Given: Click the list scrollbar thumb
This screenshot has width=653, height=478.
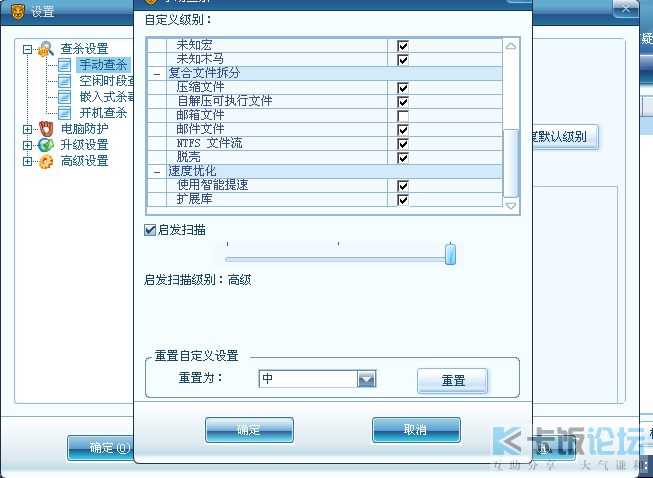Looking at the screenshot, I should [511, 163].
